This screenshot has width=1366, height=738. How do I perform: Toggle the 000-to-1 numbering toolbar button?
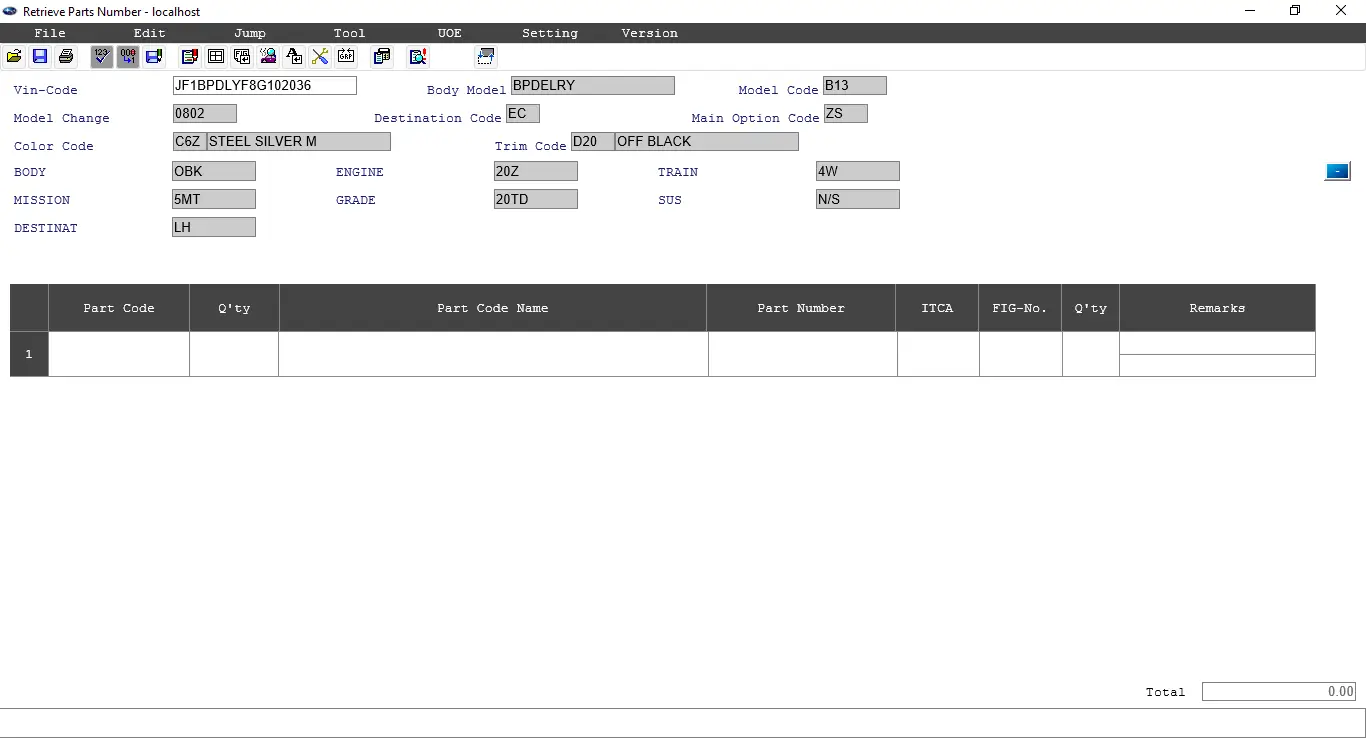click(x=128, y=56)
